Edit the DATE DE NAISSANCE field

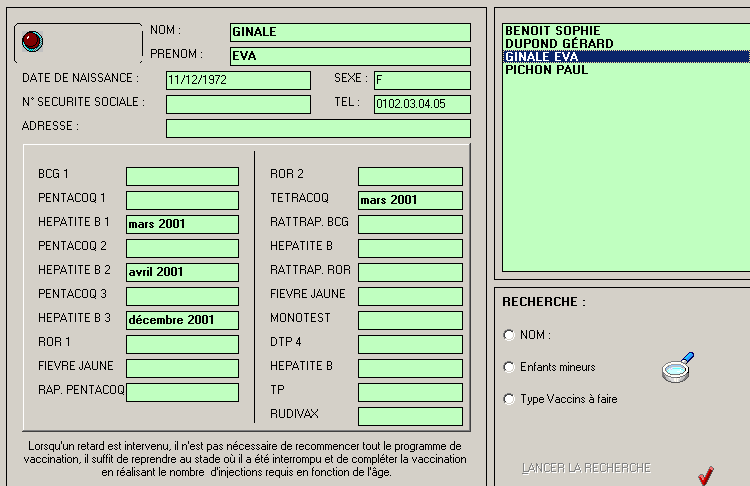238,80
